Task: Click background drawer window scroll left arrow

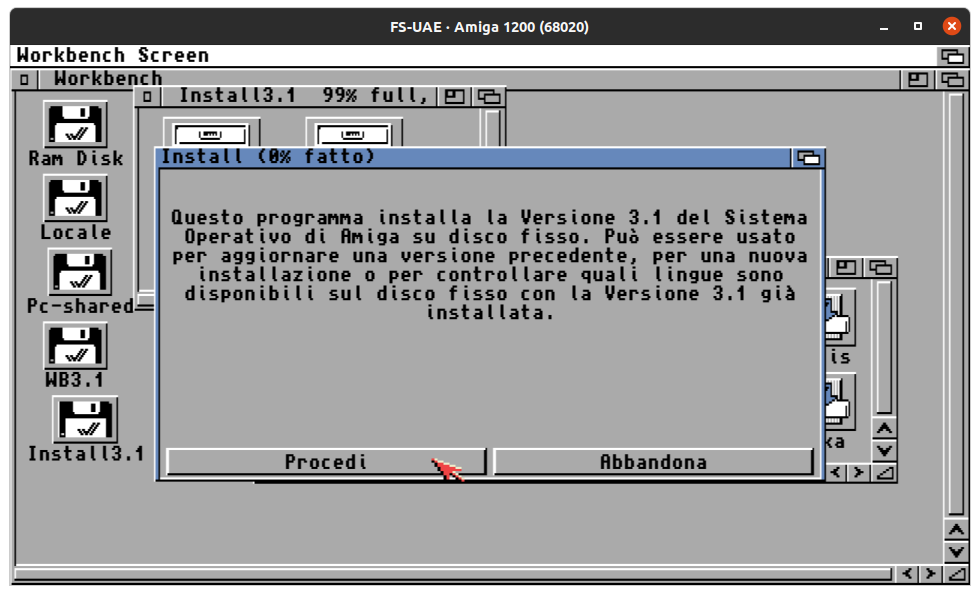Action: [836, 472]
